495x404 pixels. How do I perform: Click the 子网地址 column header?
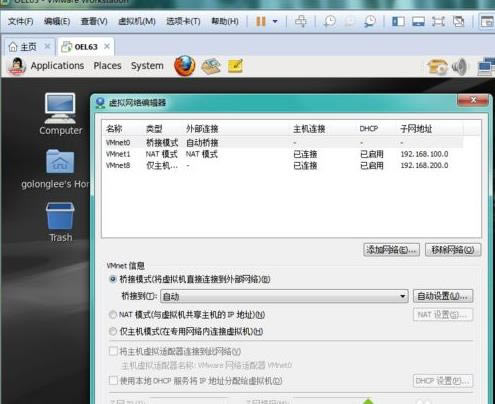[416, 129]
